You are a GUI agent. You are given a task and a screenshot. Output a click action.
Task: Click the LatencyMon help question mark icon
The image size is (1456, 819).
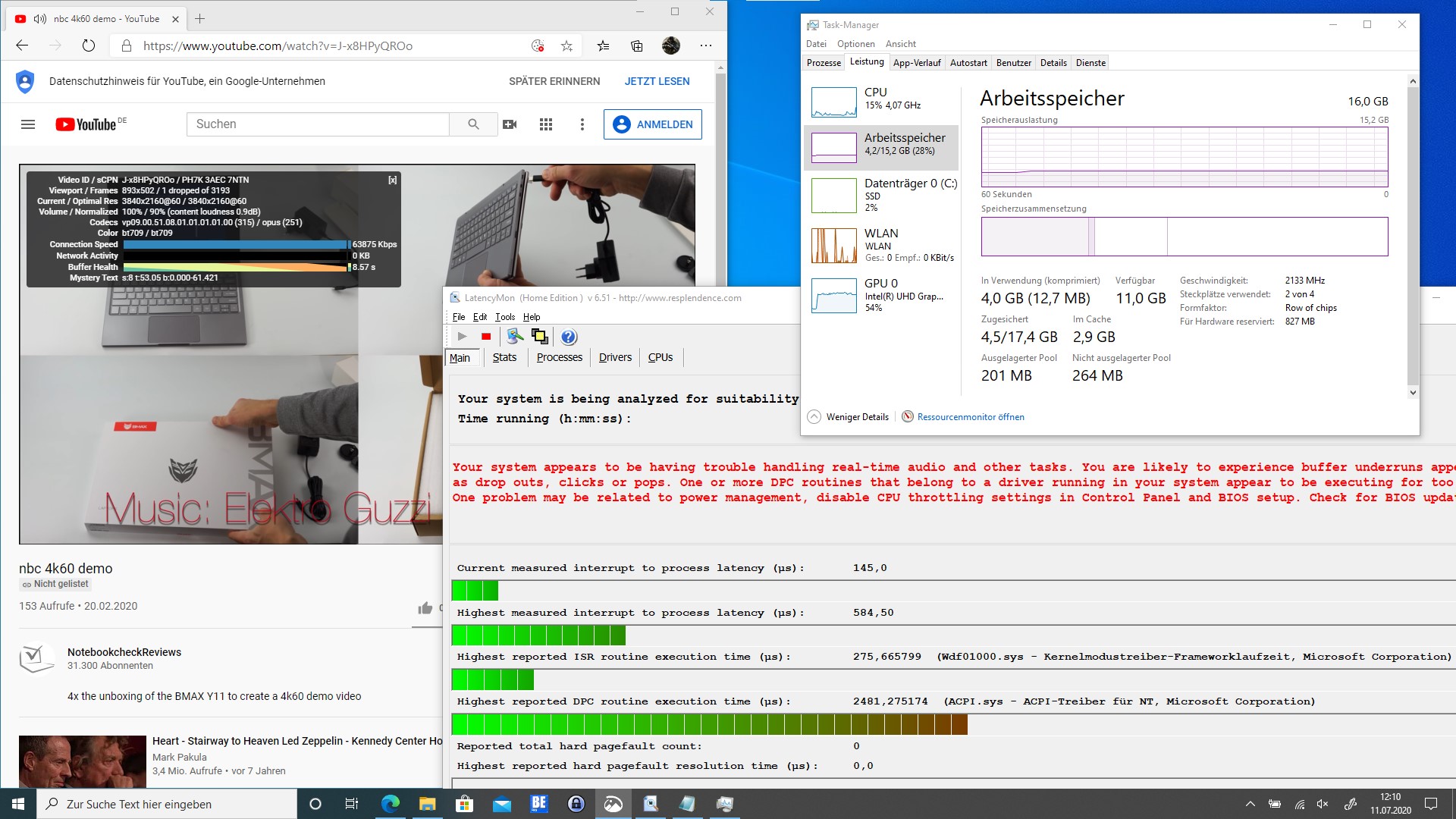569,337
